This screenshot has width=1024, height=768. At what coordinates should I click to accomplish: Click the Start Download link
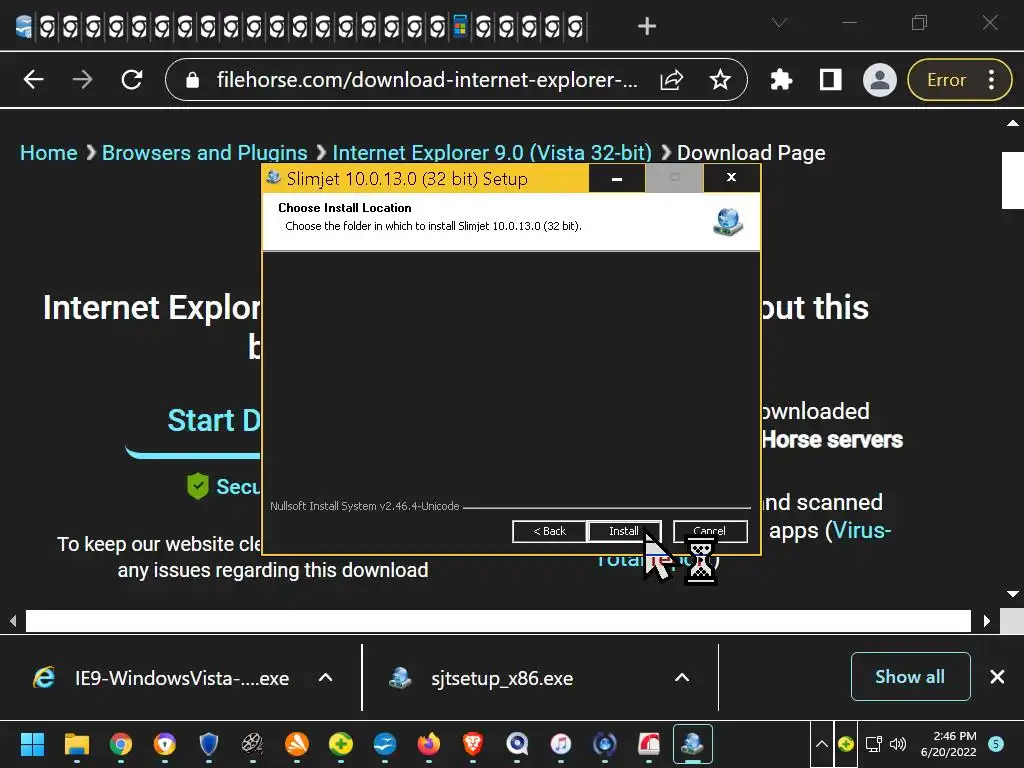tap(214, 420)
